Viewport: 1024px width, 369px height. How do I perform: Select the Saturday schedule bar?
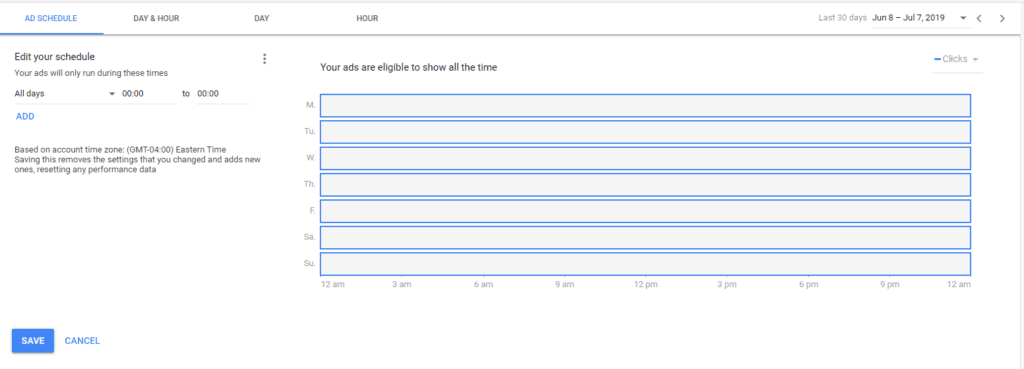(x=645, y=237)
